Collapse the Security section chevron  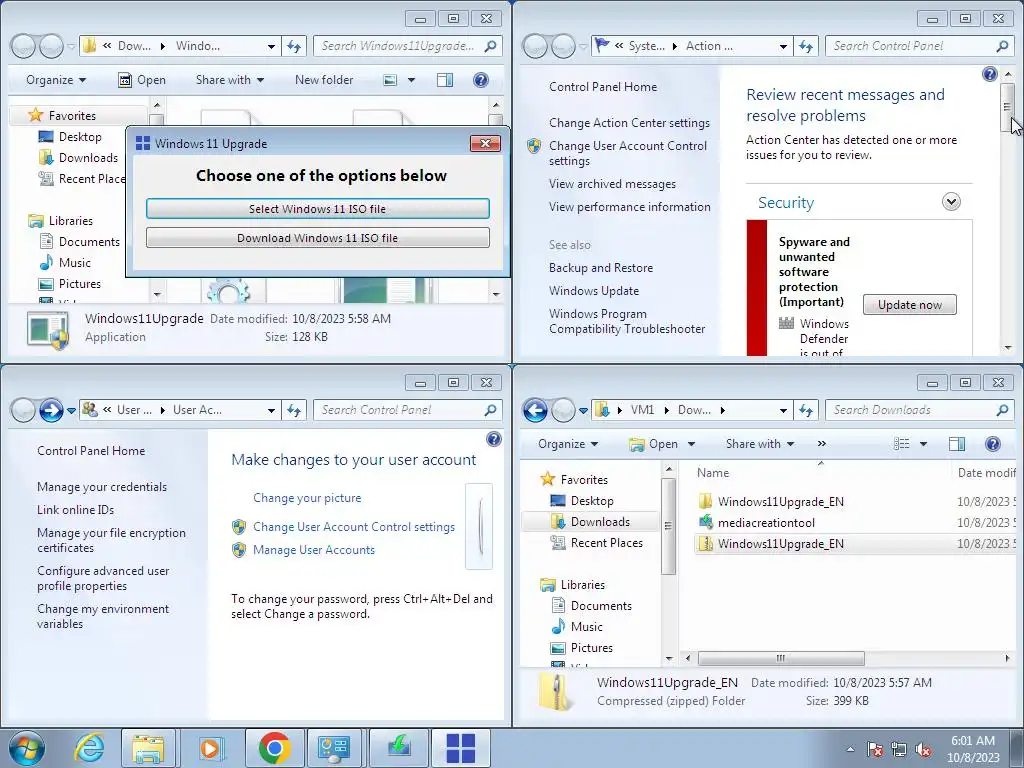pos(952,202)
